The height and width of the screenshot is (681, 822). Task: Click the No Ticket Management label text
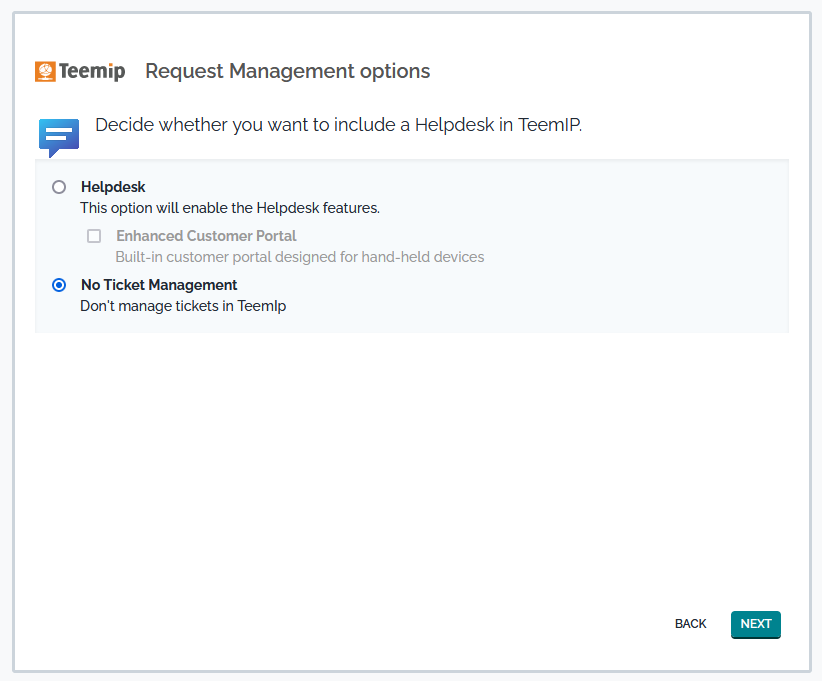159,285
